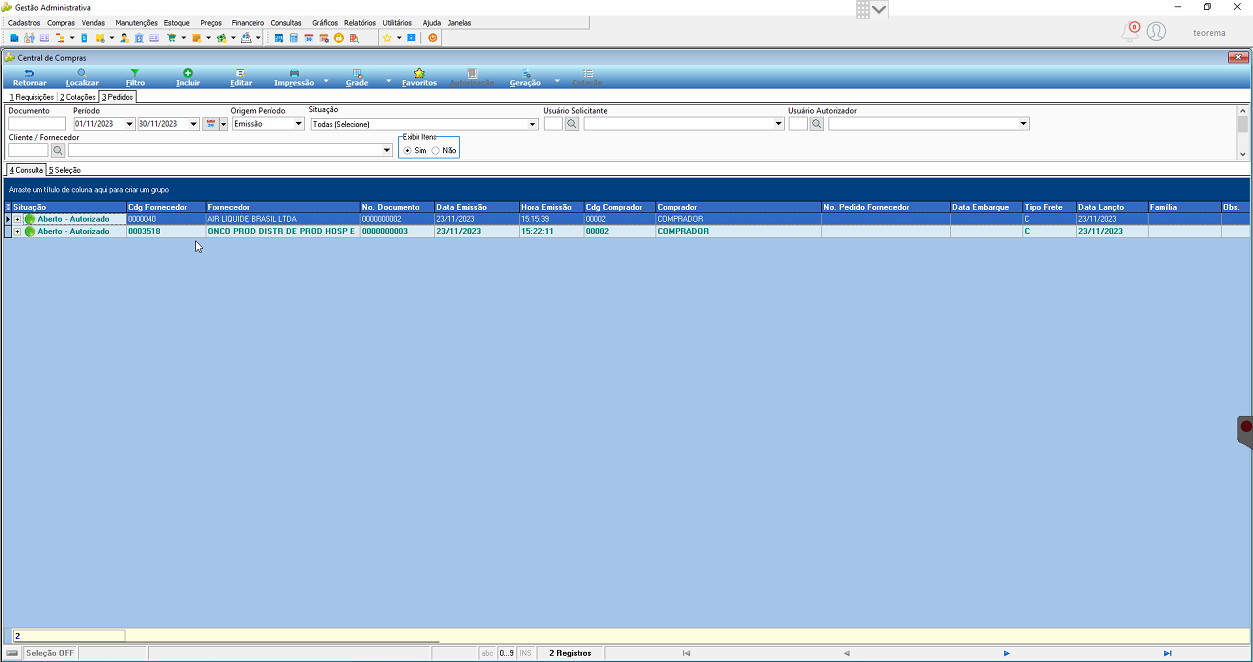
Task: Switch to the 2 Cotações tab
Action: click(77, 97)
